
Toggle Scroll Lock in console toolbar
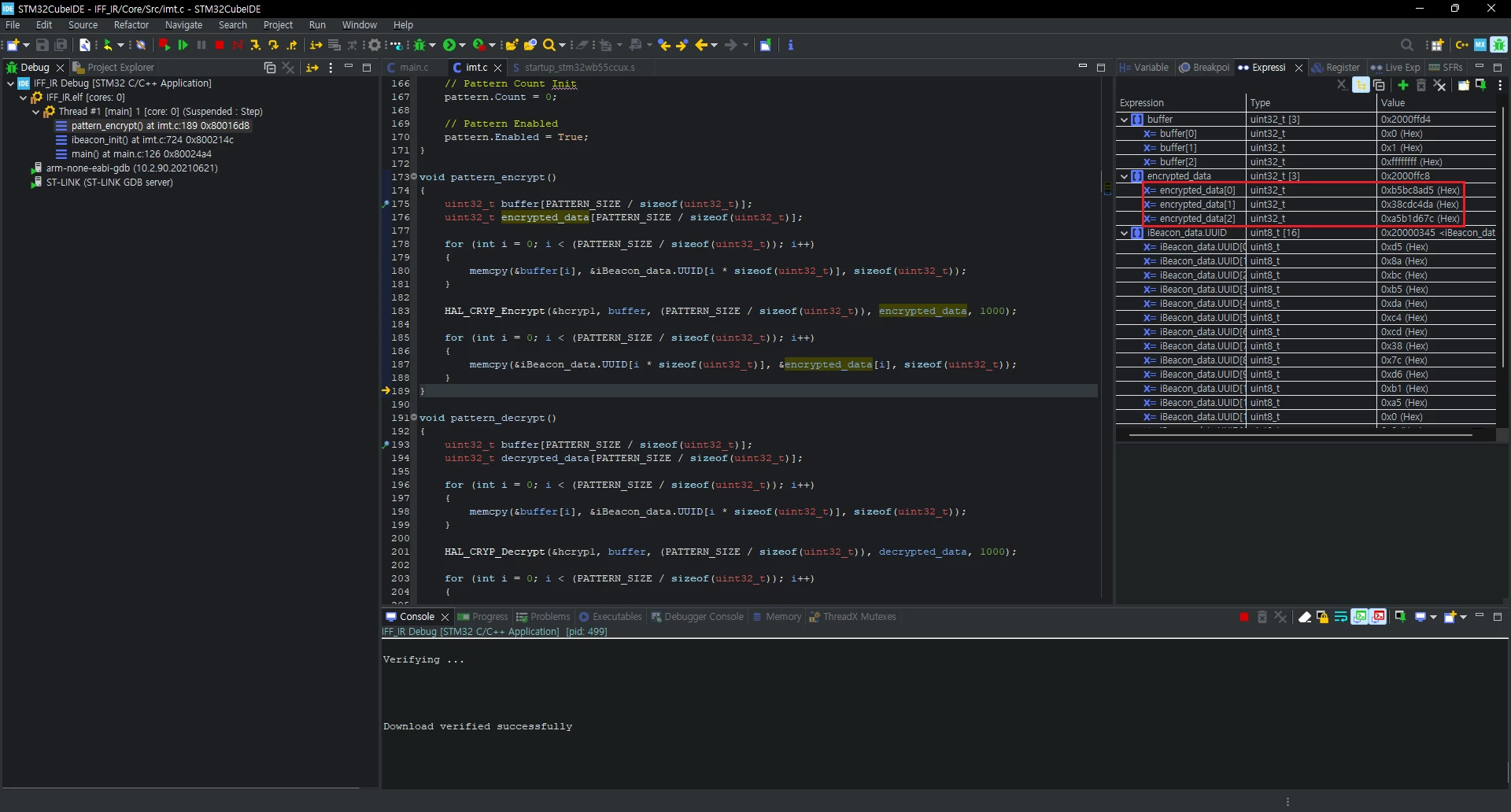tap(1323, 618)
